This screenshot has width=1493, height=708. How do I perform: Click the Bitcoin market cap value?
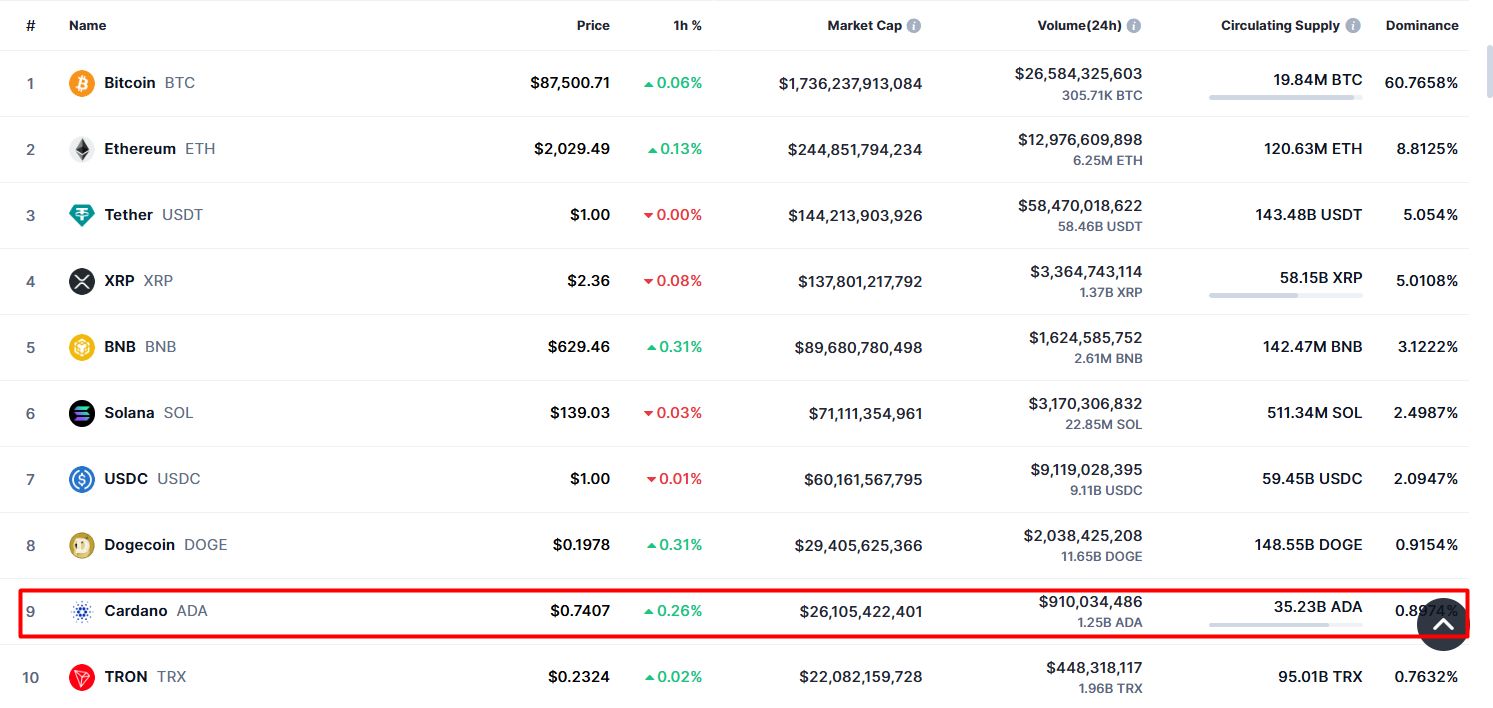pyautogui.click(x=850, y=84)
